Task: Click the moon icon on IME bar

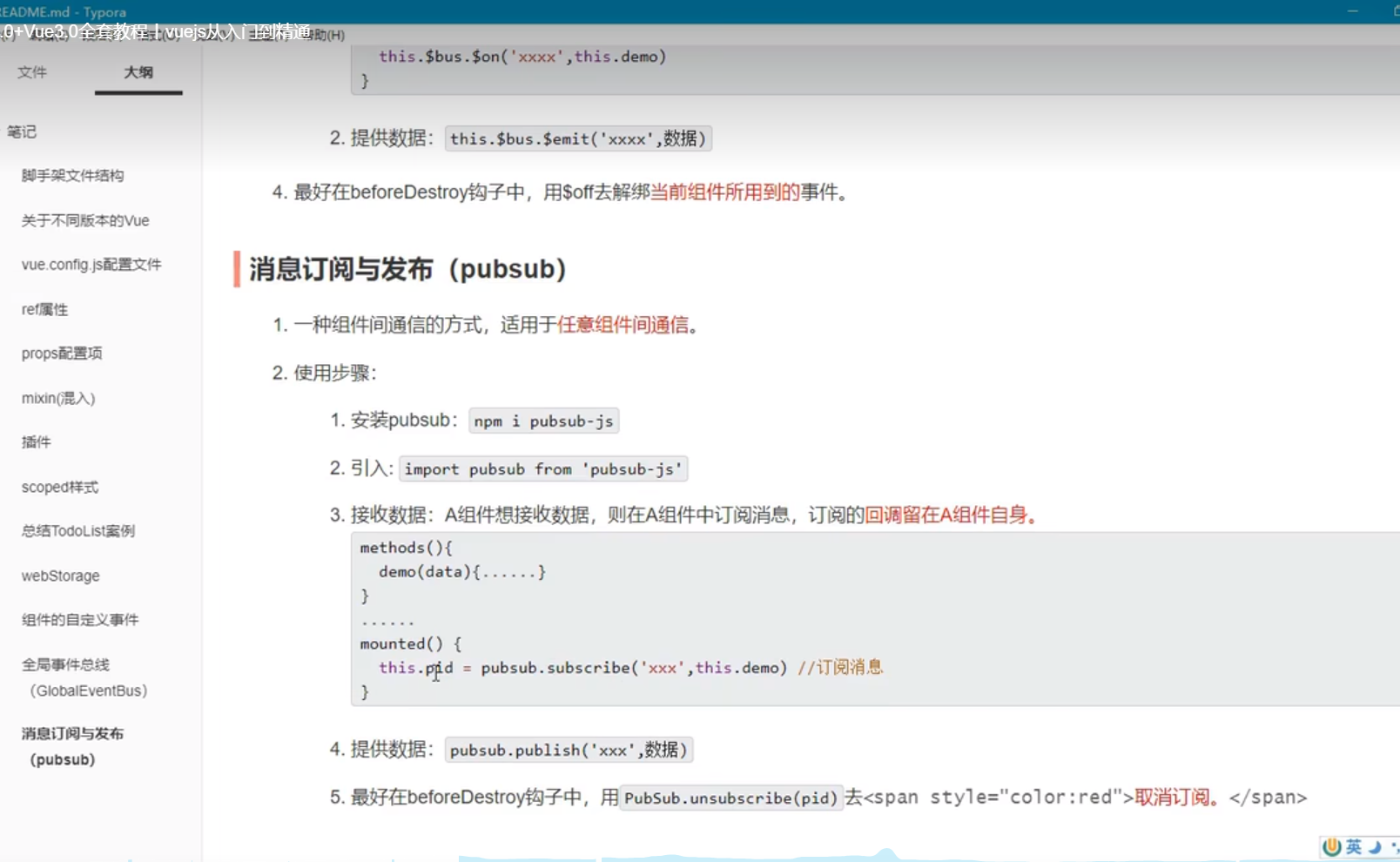Action: (1375, 846)
